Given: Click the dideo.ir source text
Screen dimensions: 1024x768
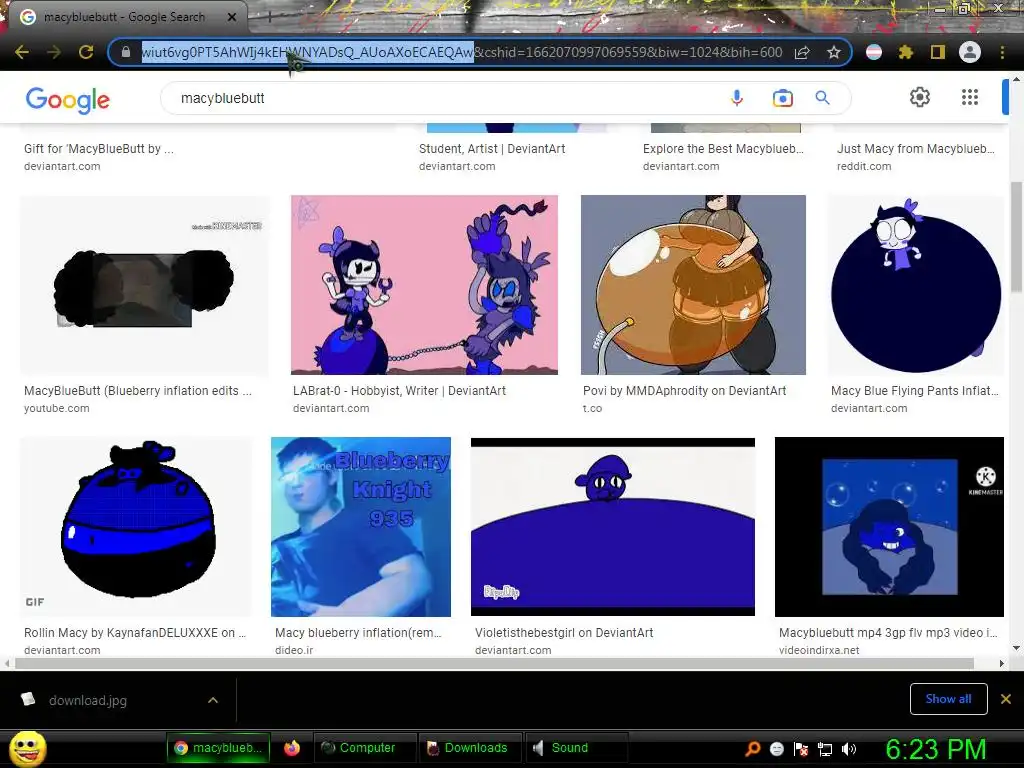Looking at the screenshot, I should click(294, 650).
